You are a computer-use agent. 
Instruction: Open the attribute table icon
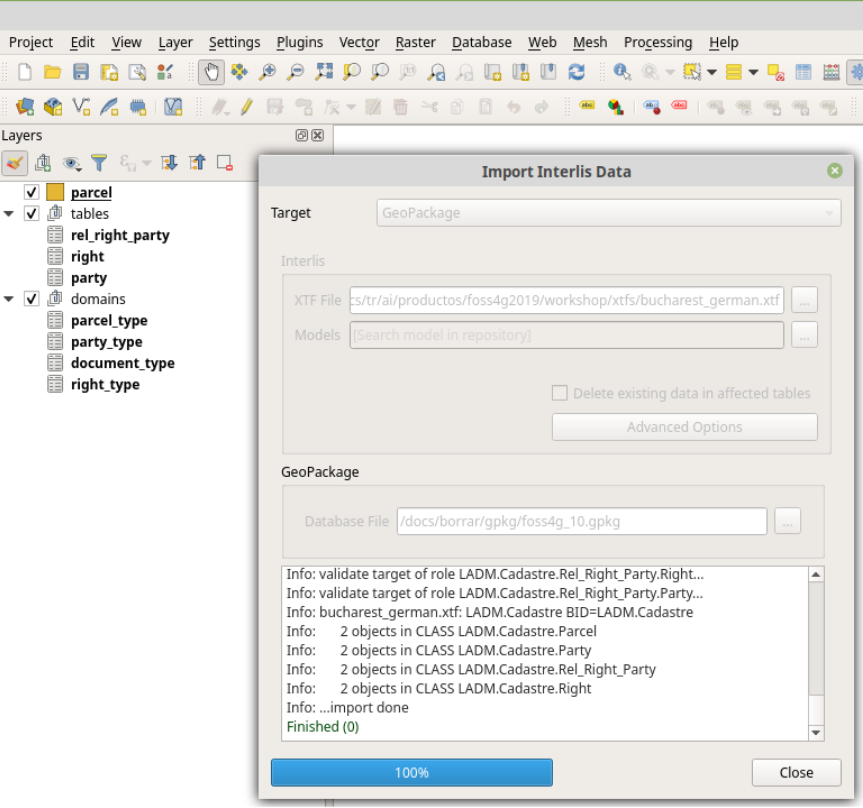[803, 72]
